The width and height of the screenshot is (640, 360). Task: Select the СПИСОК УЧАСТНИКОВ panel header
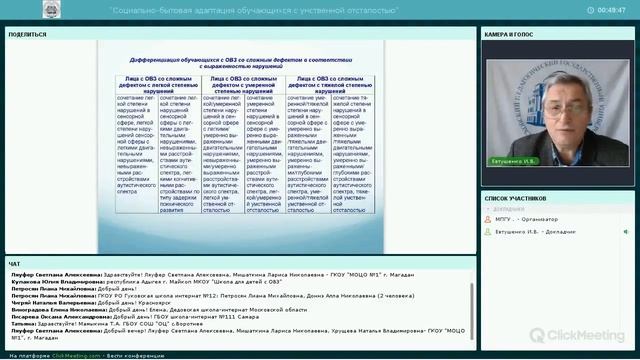[x=558, y=198]
